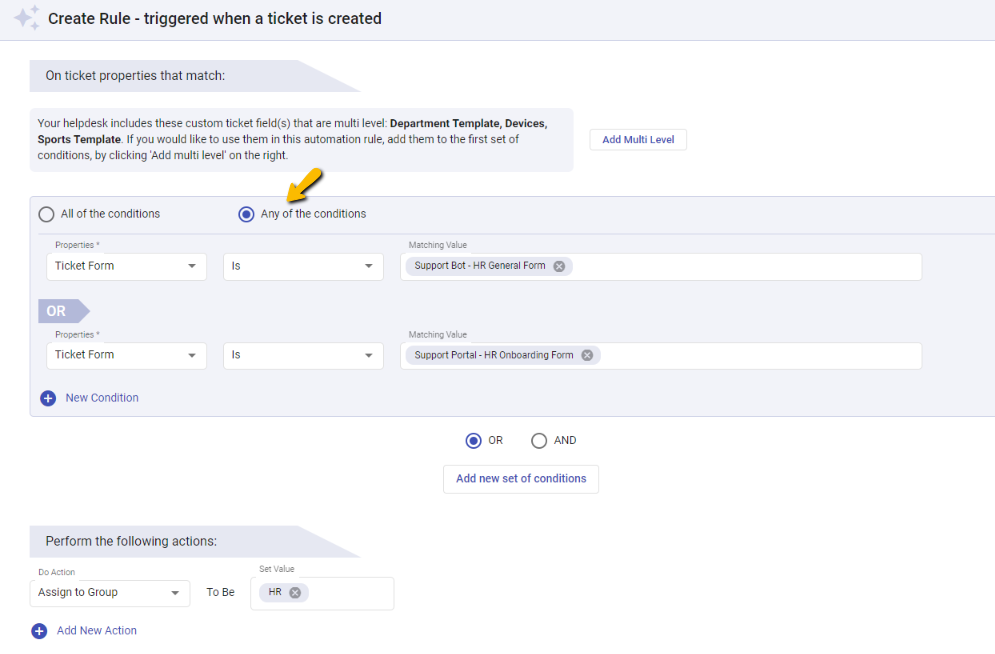
Task: Click the New Condition link
Action: pos(102,398)
